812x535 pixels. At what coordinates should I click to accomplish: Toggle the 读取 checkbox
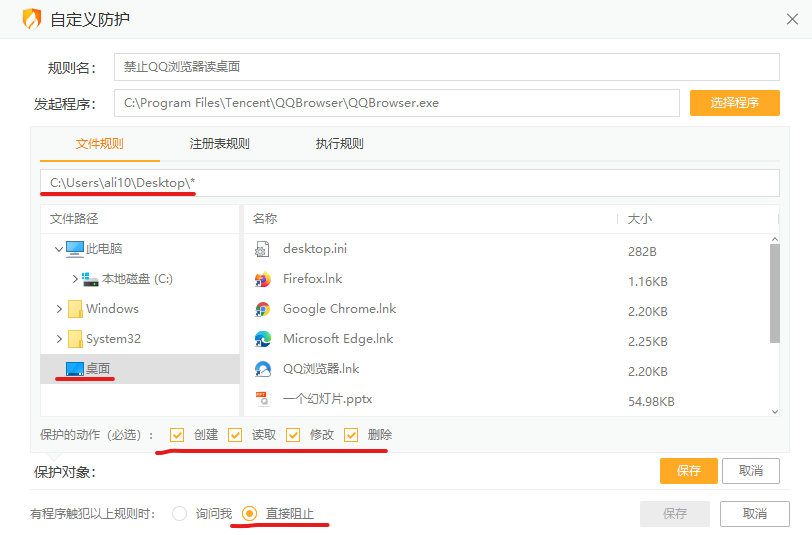(235, 435)
